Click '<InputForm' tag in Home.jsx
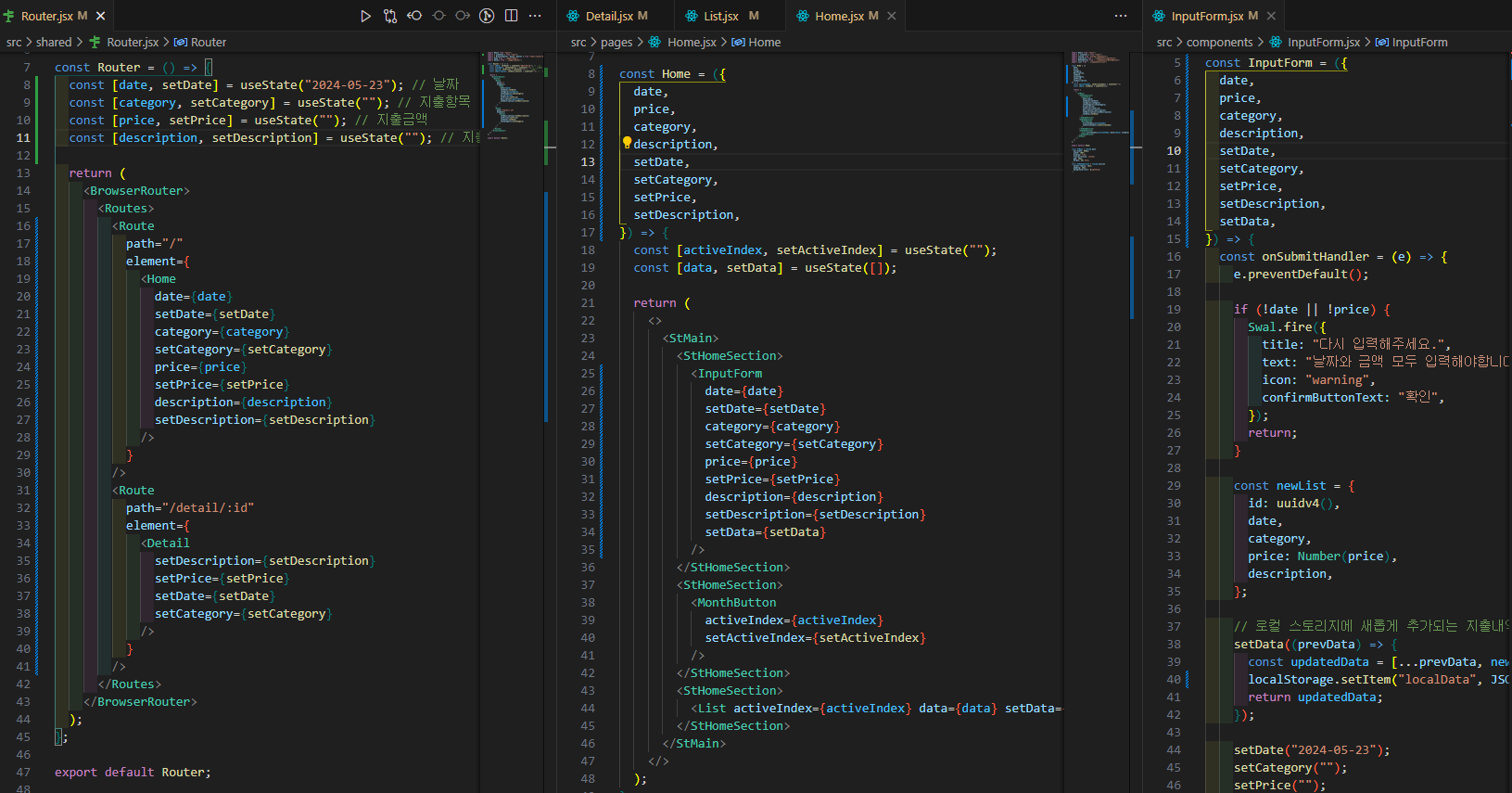1512x793 pixels. point(726,373)
